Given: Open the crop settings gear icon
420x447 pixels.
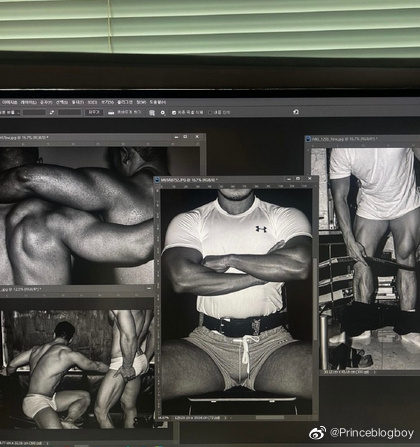Looking at the screenshot, I should [x=163, y=113].
